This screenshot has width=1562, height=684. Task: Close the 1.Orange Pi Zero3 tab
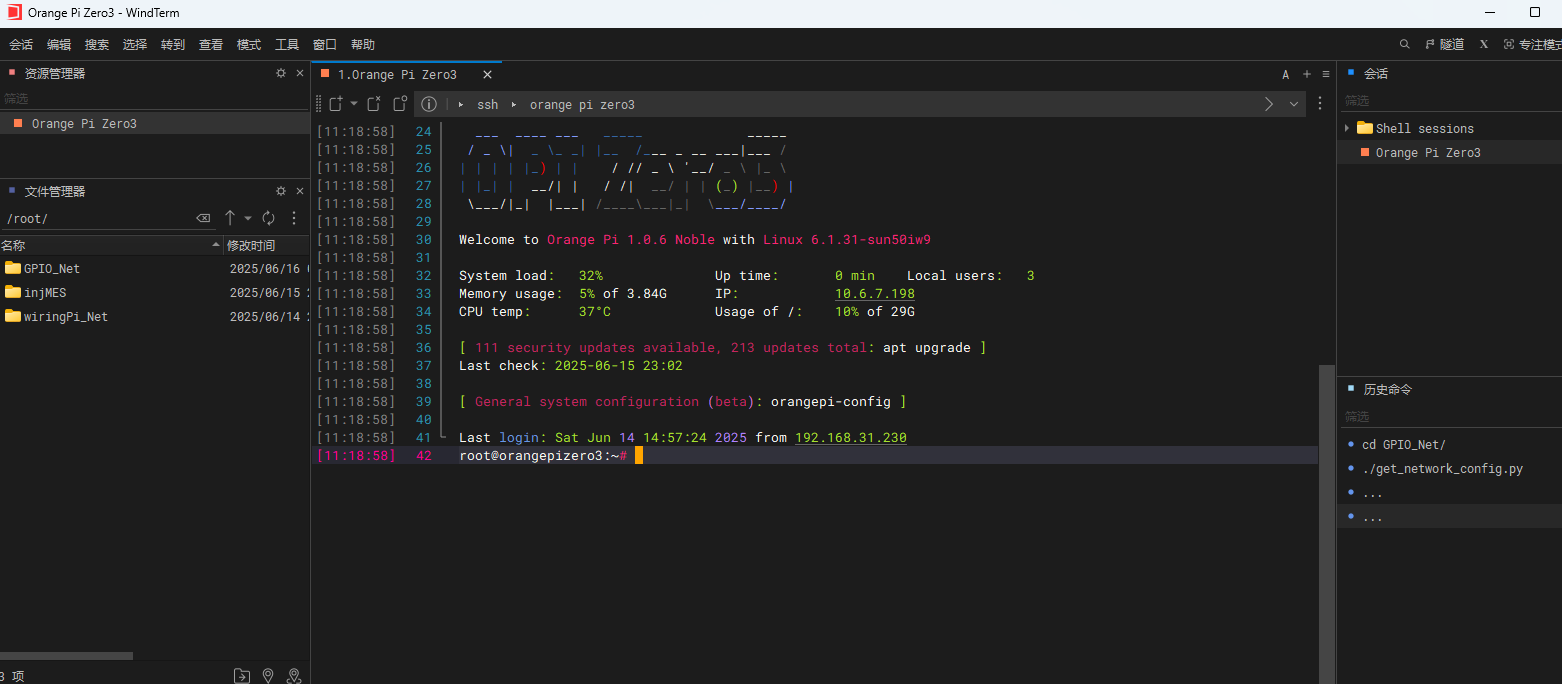click(488, 75)
